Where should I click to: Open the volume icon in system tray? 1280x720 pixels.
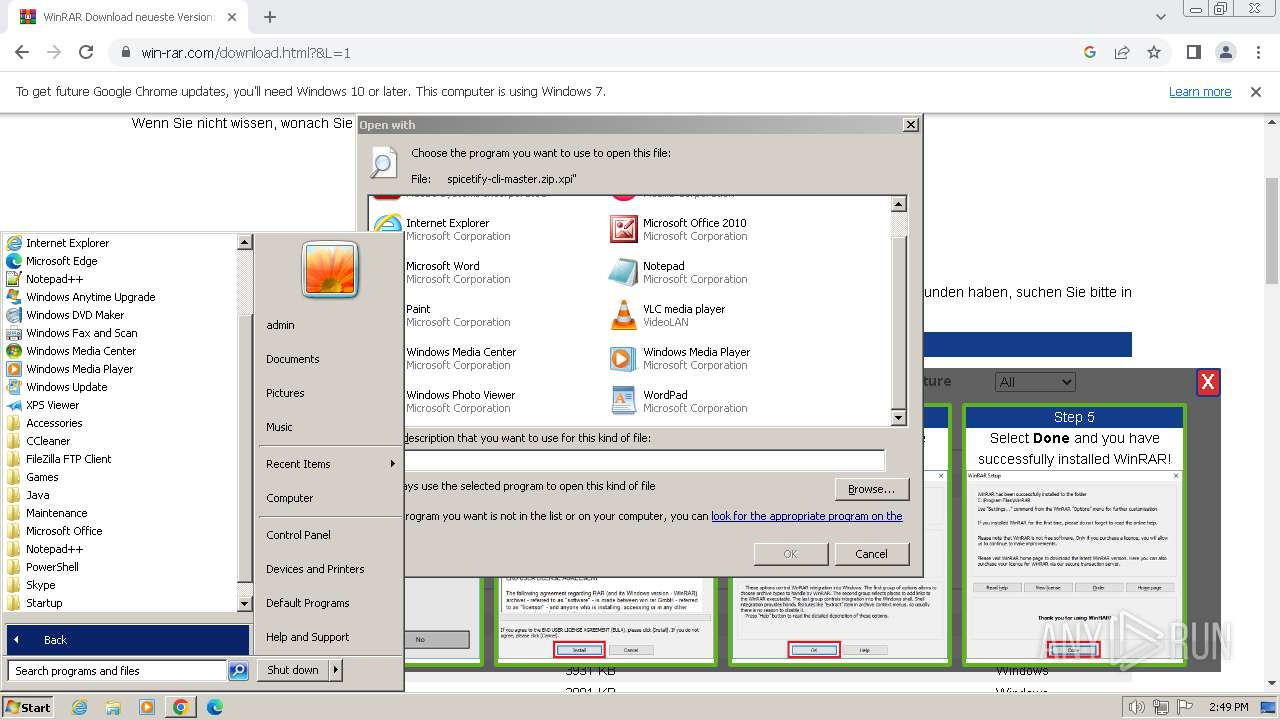tap(1138, 707)
